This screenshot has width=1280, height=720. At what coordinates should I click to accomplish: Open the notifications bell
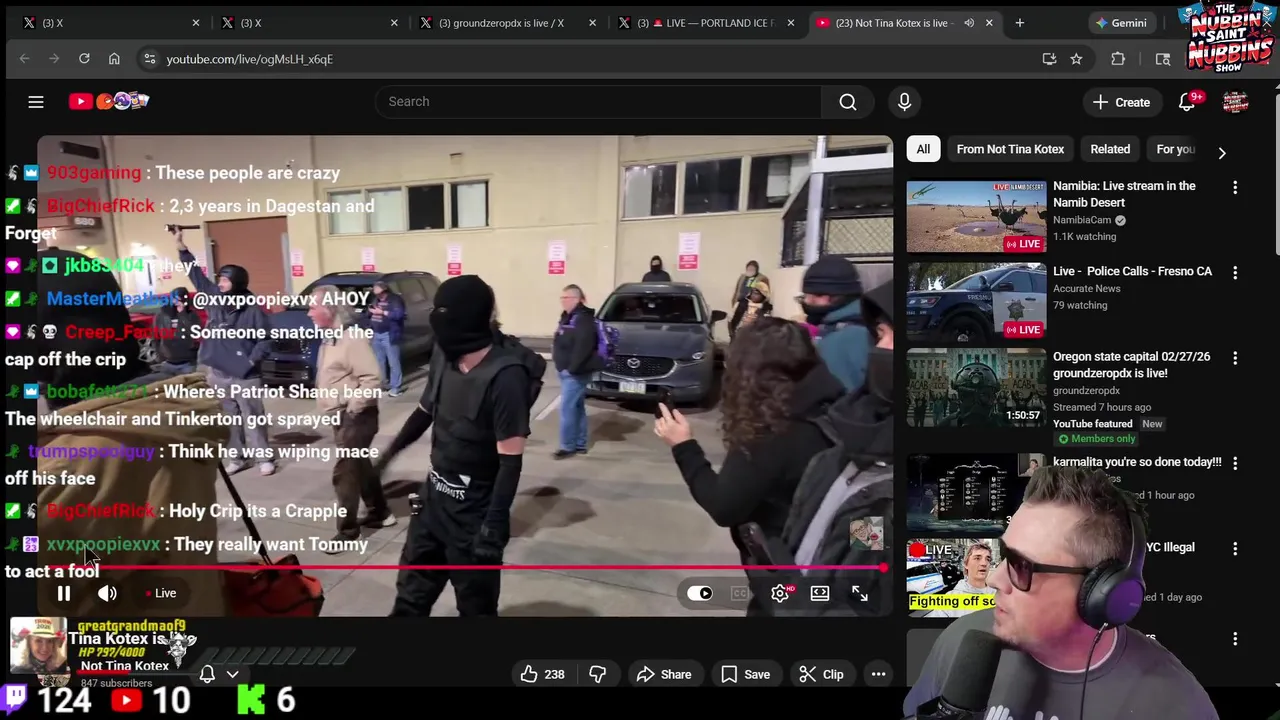(x=1187, y=102)
